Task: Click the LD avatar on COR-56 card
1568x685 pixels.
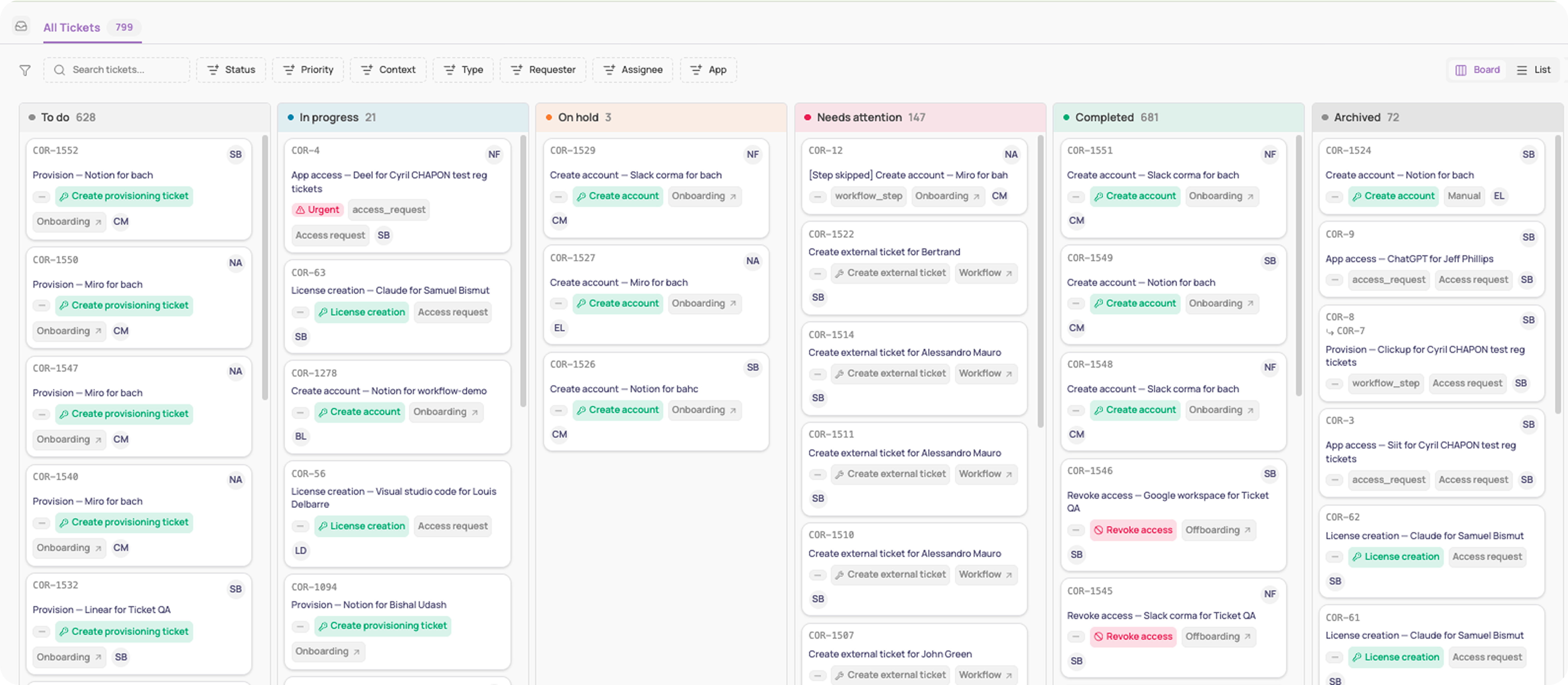Action: coord(301,550)
